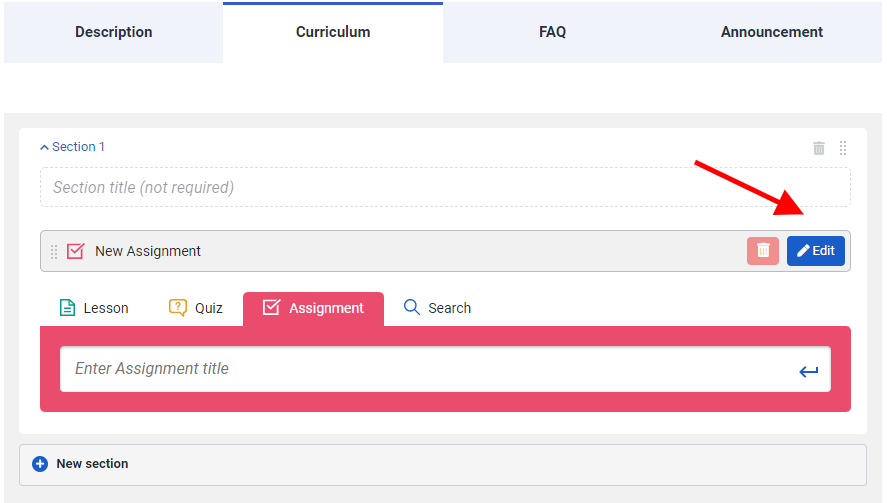887x503 pixels.
Task: Select the Assignment item type
Action: [313, 308]
